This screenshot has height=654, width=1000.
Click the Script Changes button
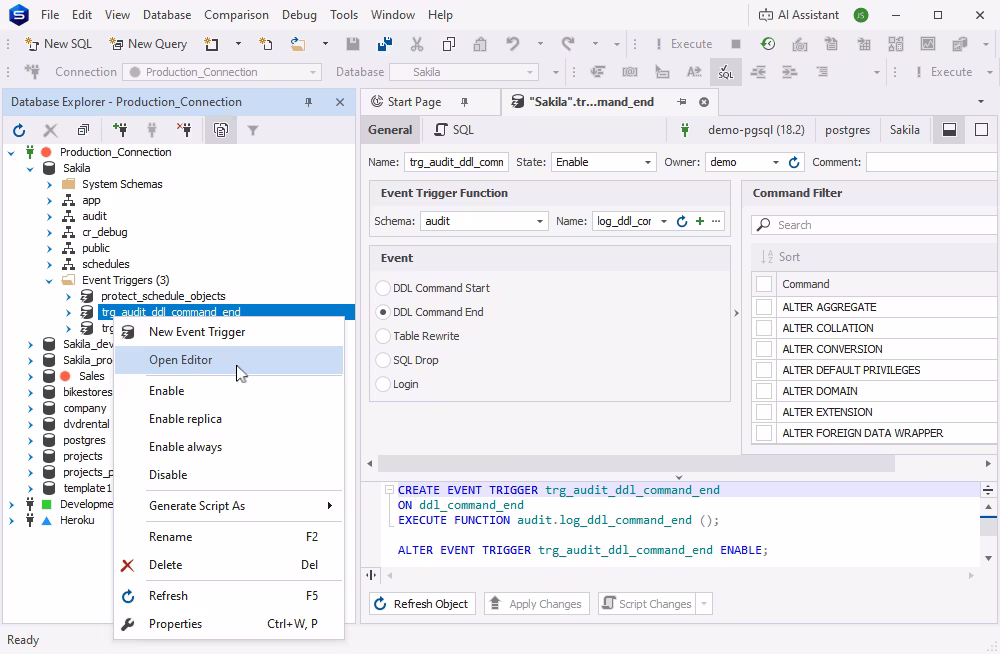[647, 604]
